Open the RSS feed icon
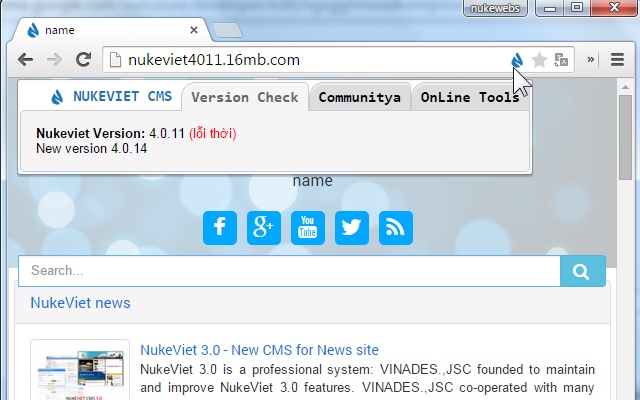The width and height of the screenshot is (640, 400). click(396, 228)
